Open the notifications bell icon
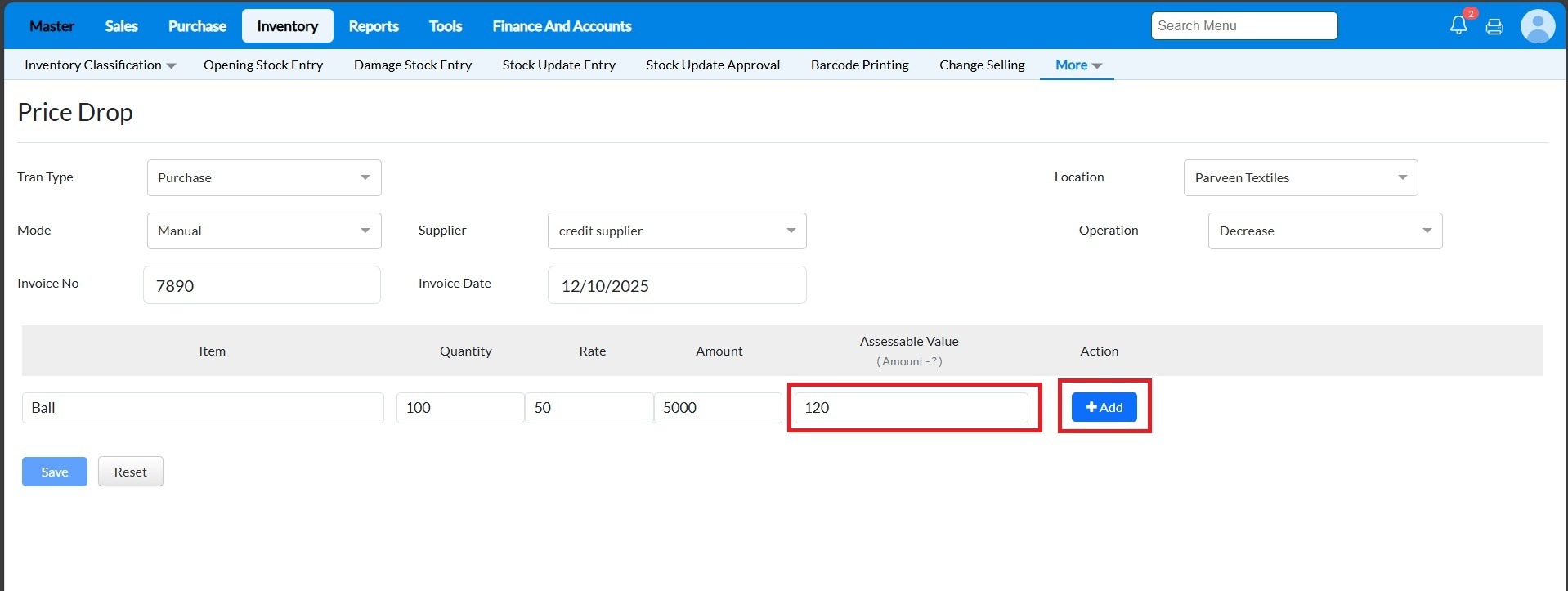Viewport: 1568px width, 591px height. (x=1458, y=25)
